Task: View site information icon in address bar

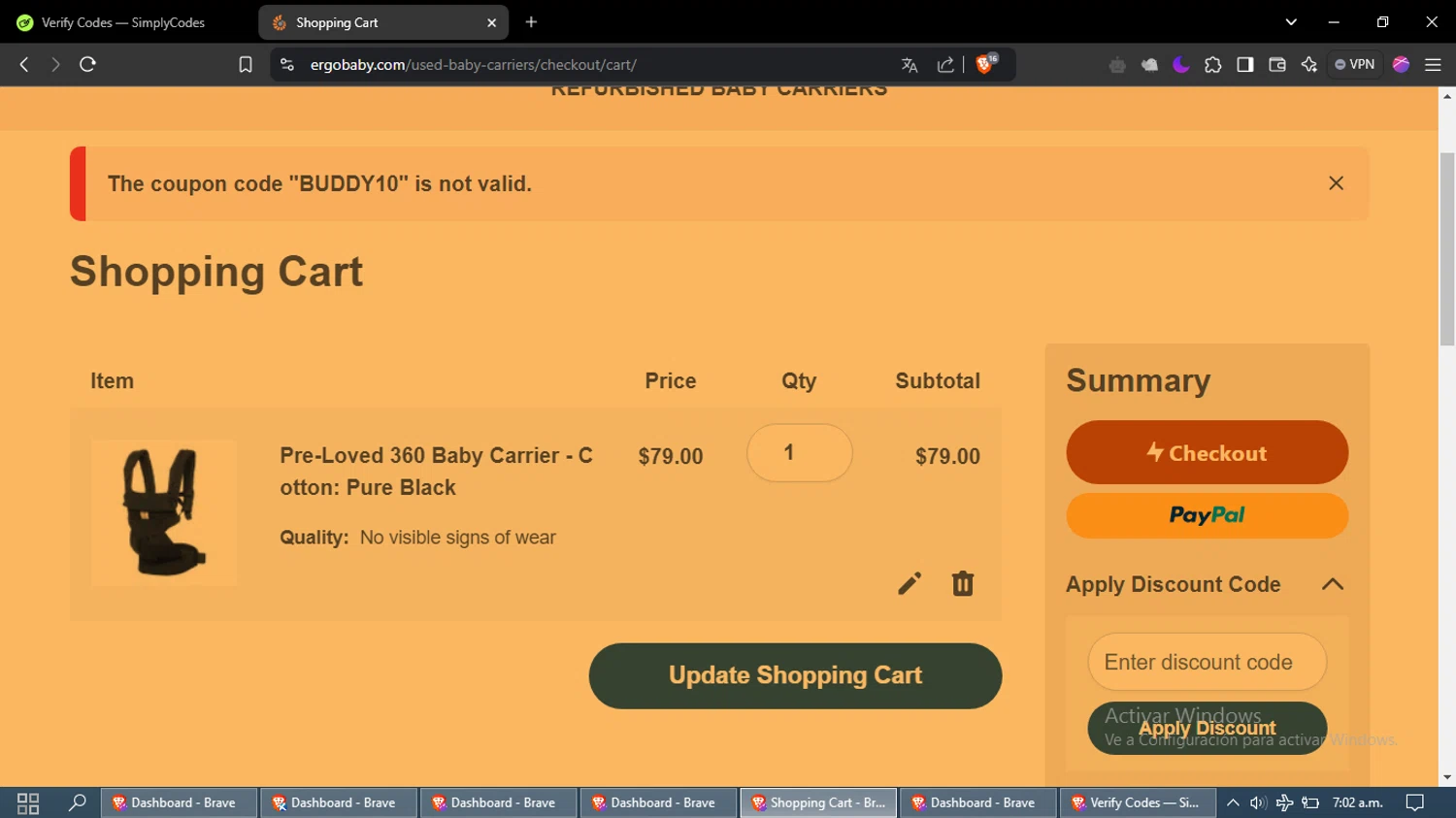Action: click(x=286, y=64)
